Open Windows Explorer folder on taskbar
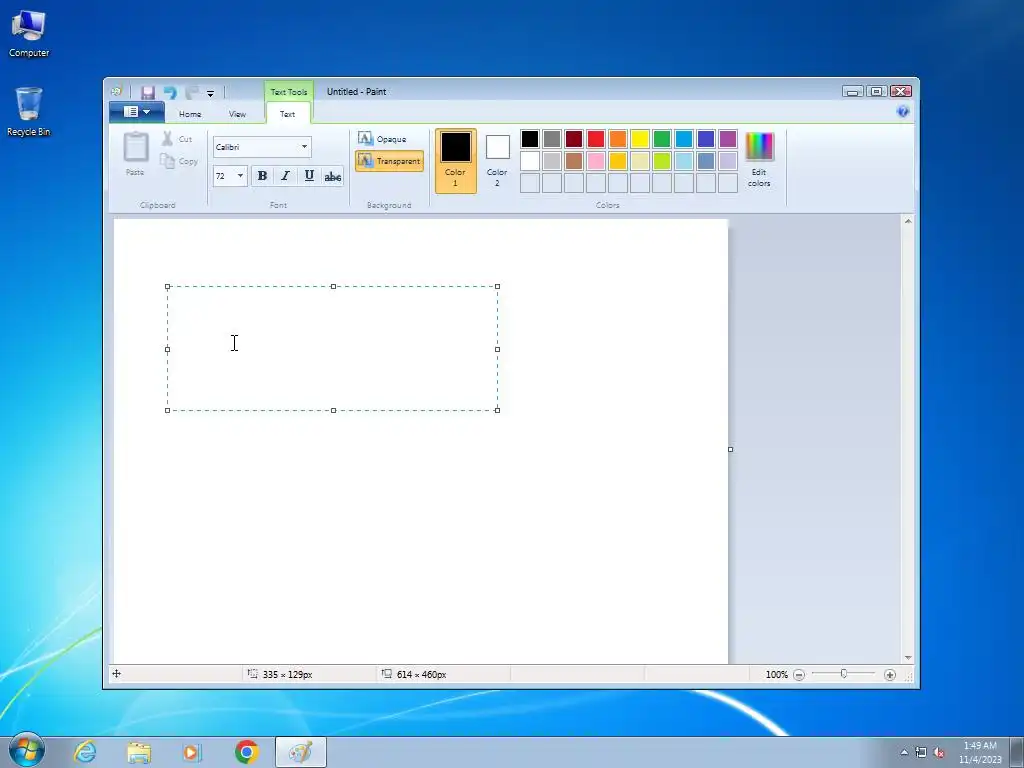Viewport: 1024px width, 768px height. [x=138, y=752]
